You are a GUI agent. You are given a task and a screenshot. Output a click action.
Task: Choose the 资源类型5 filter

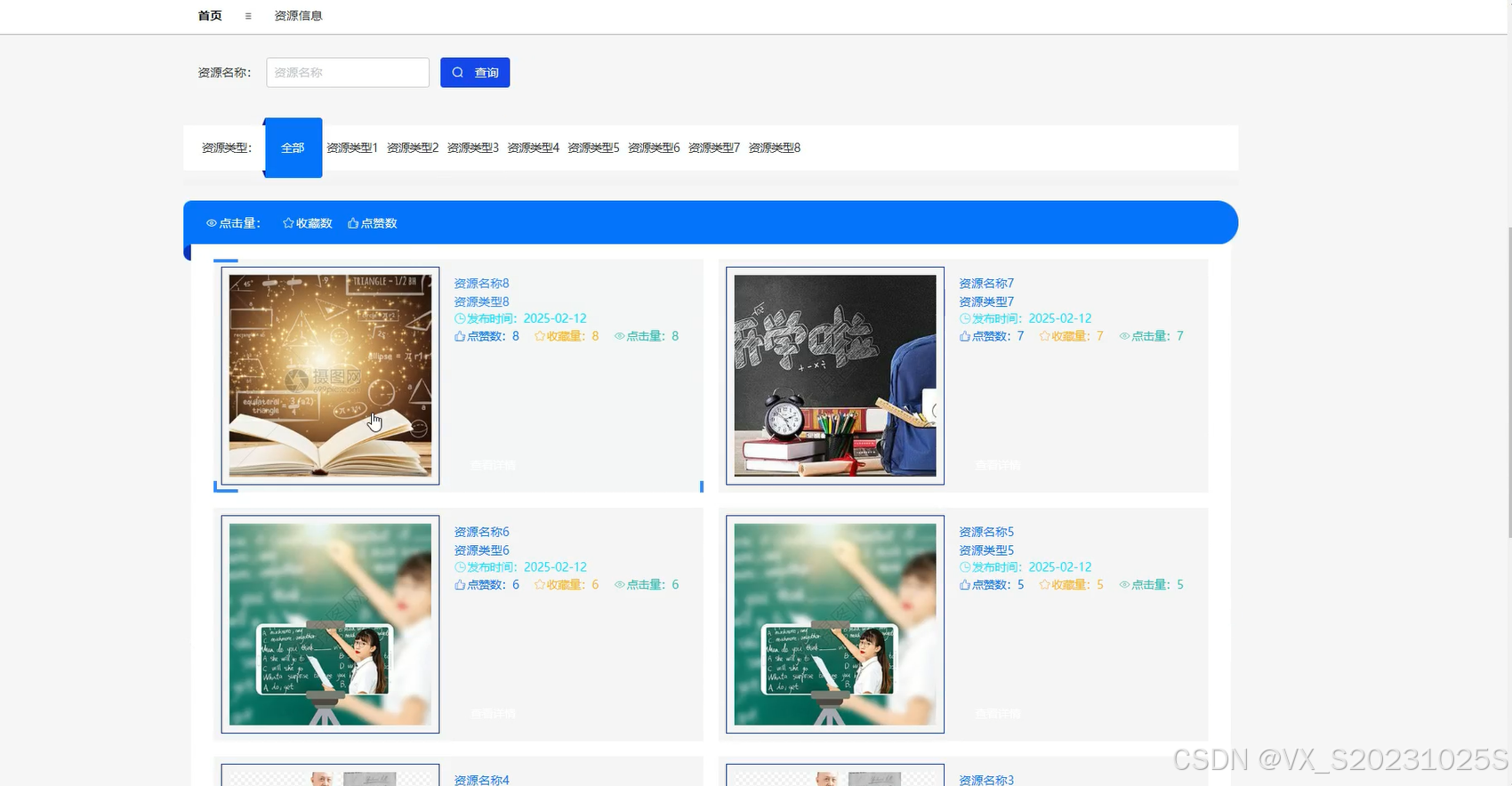(x=593, y=148)
